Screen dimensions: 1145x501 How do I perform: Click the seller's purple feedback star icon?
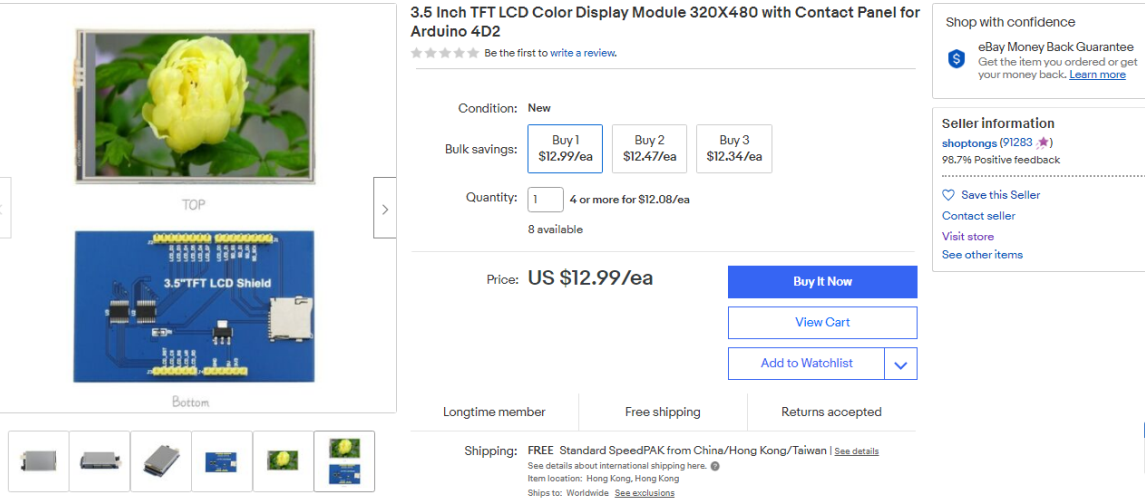[x=1043, y=142]
